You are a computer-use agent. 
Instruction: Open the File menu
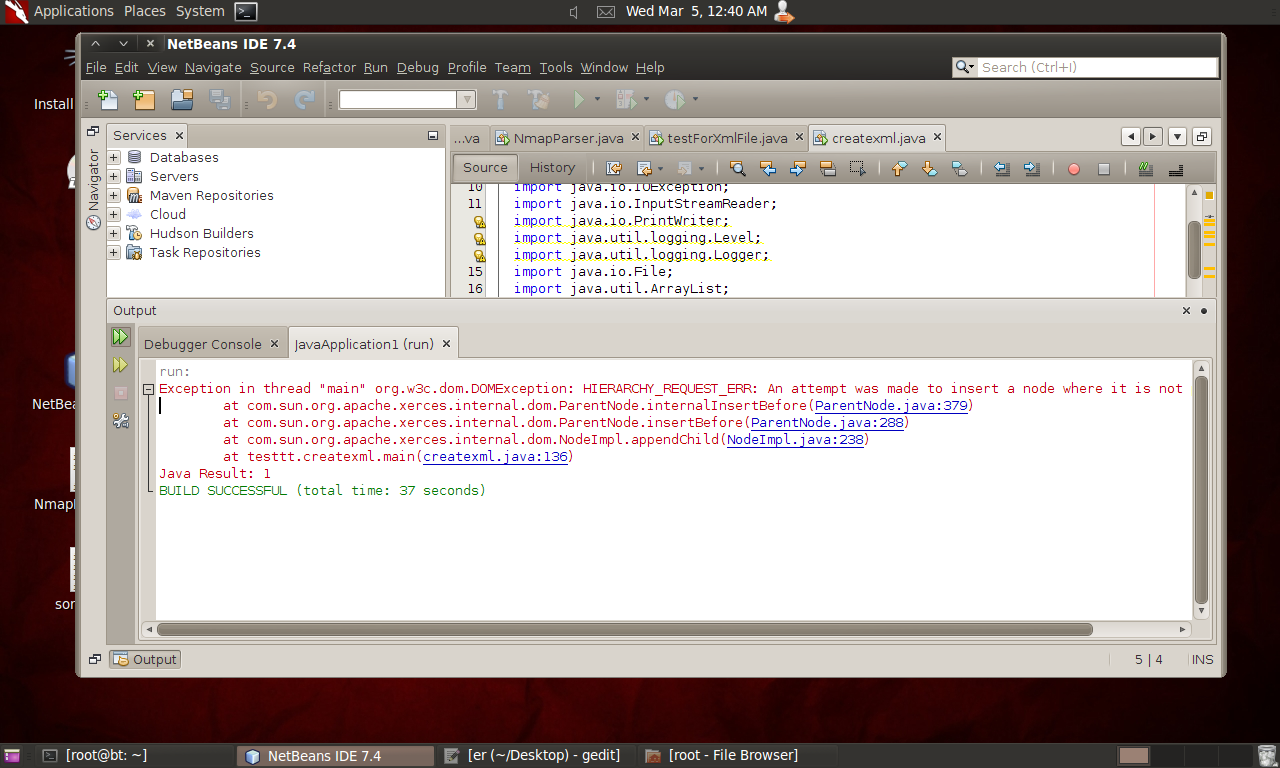point(96,67)
